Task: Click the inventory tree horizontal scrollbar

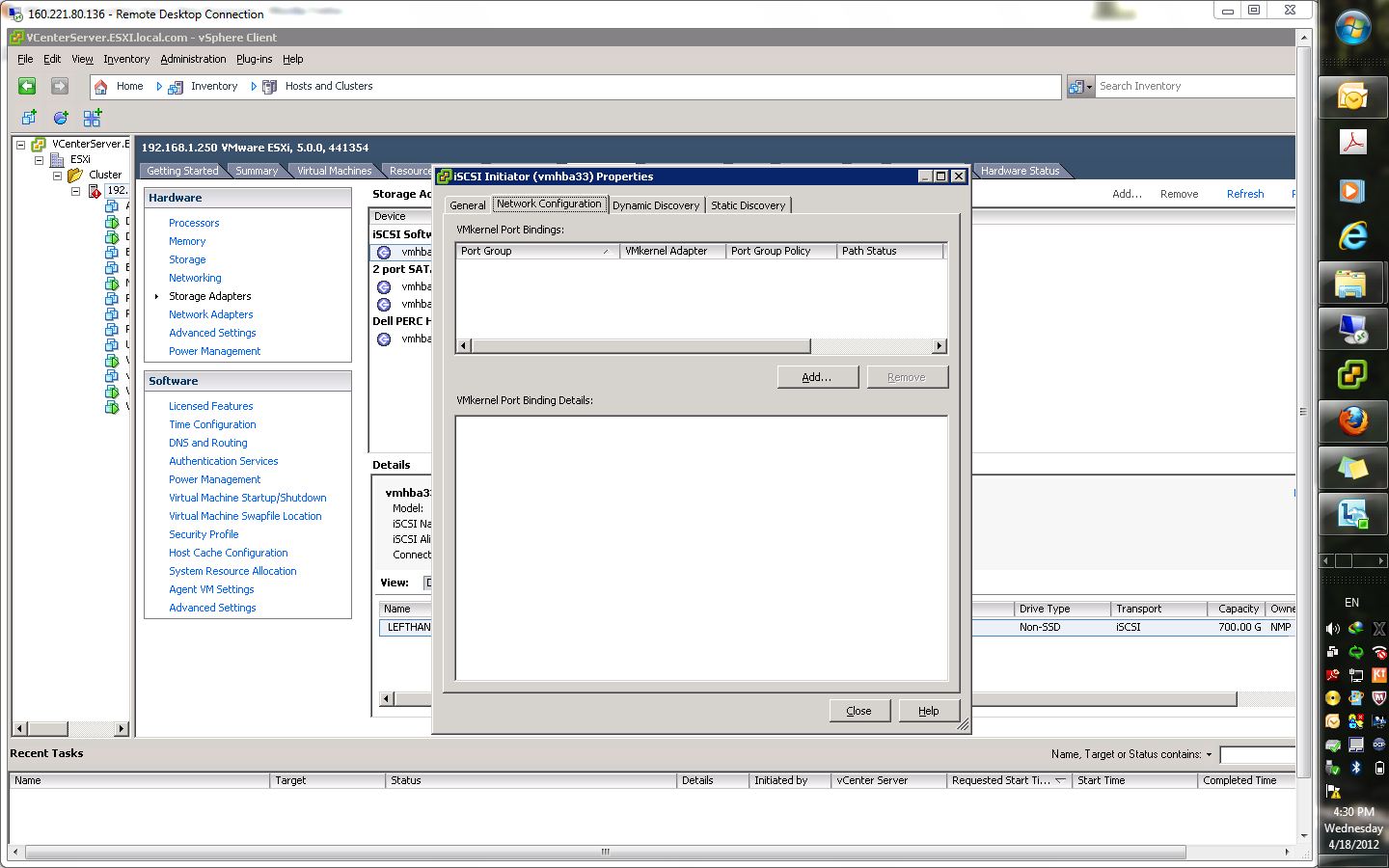Action: point(46,729)
